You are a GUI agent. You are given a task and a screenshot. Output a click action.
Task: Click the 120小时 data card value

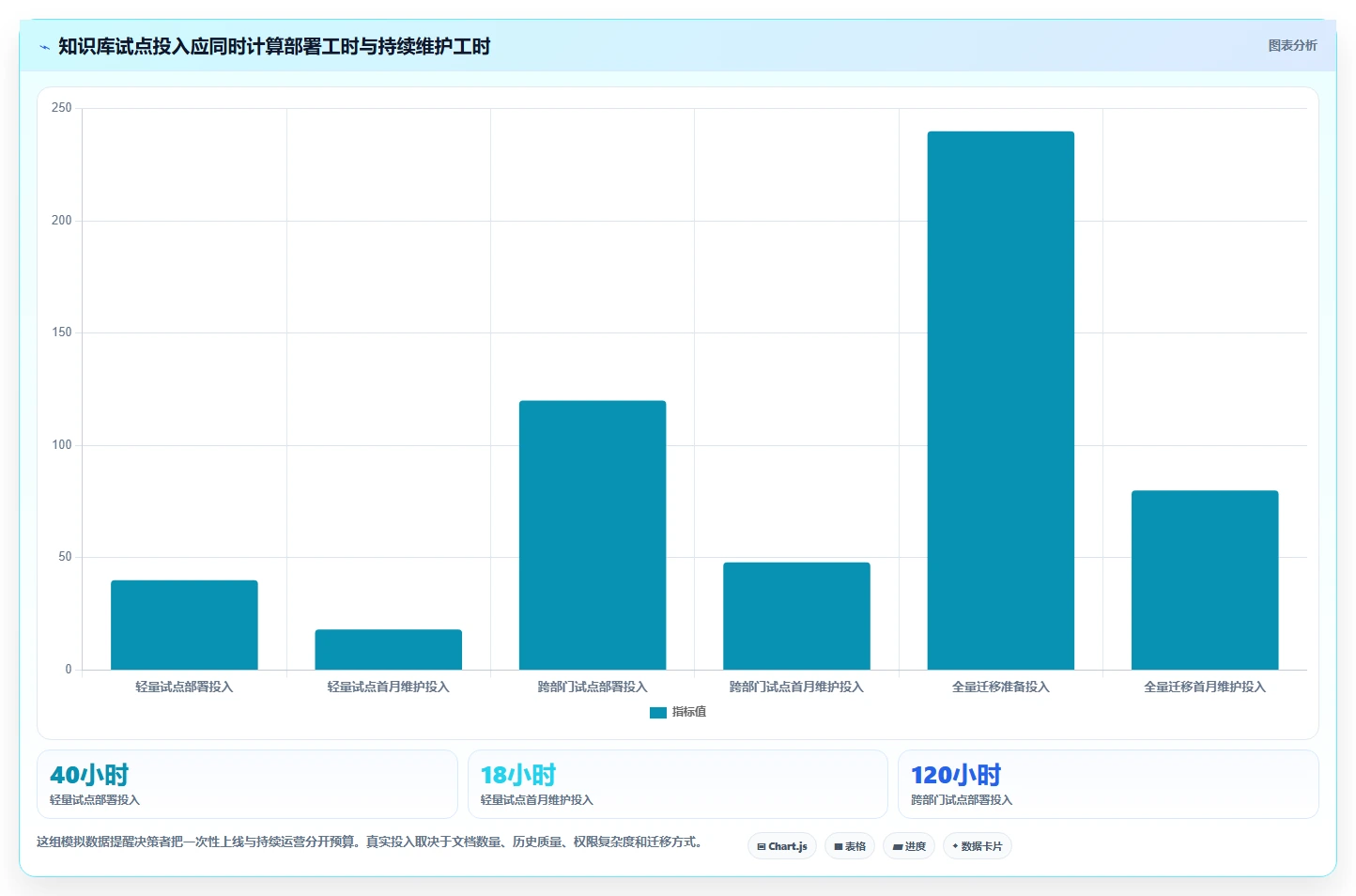pos(956,775)
